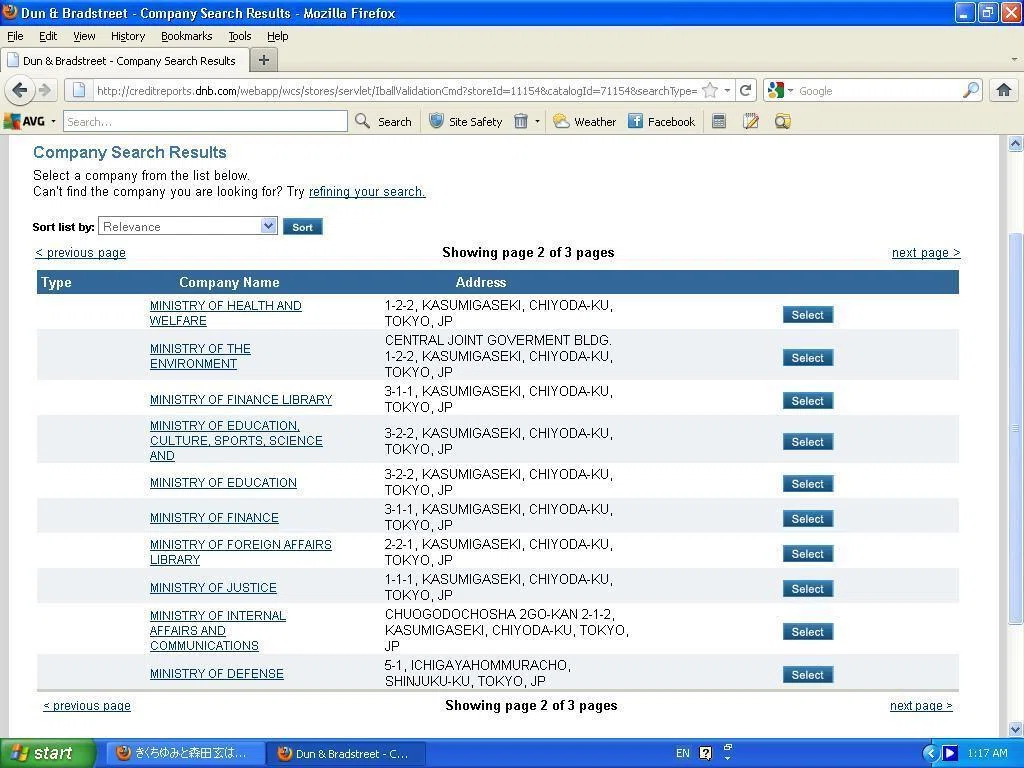1024x768 pixels.
Task: Click the EN language indicator
Action: pos(682,753)
